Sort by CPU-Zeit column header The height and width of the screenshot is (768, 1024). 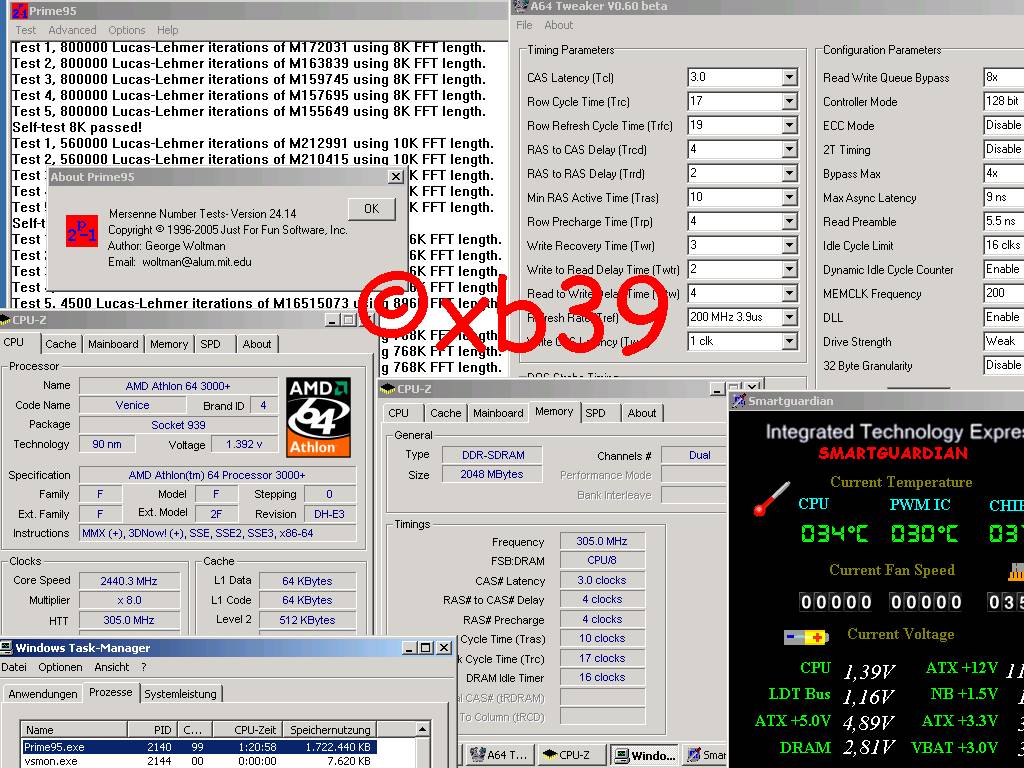(247, 729)
